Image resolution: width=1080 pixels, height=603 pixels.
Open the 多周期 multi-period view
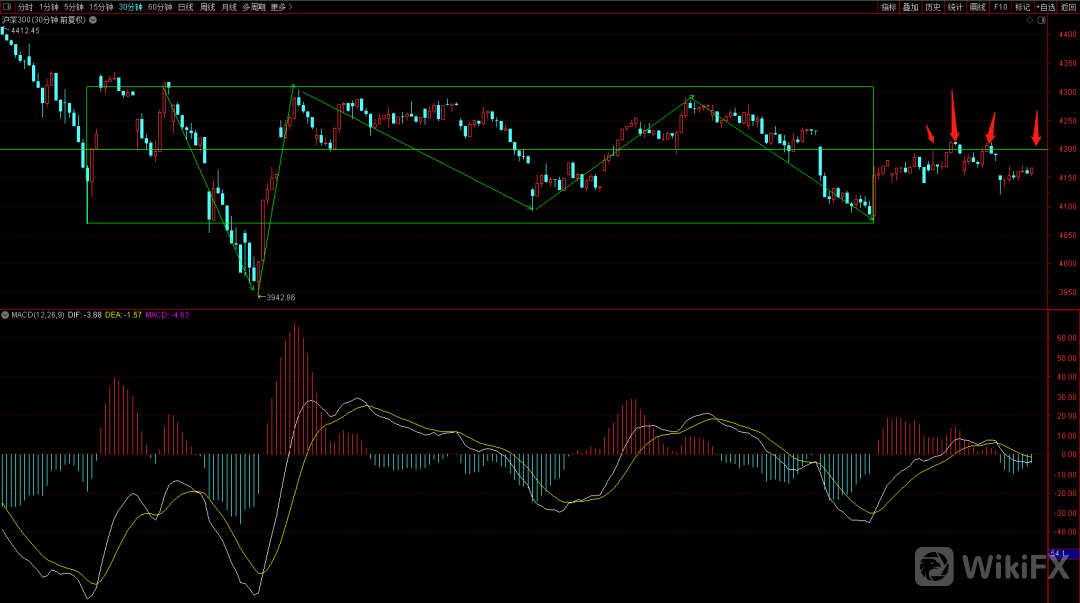click(253, 7)
